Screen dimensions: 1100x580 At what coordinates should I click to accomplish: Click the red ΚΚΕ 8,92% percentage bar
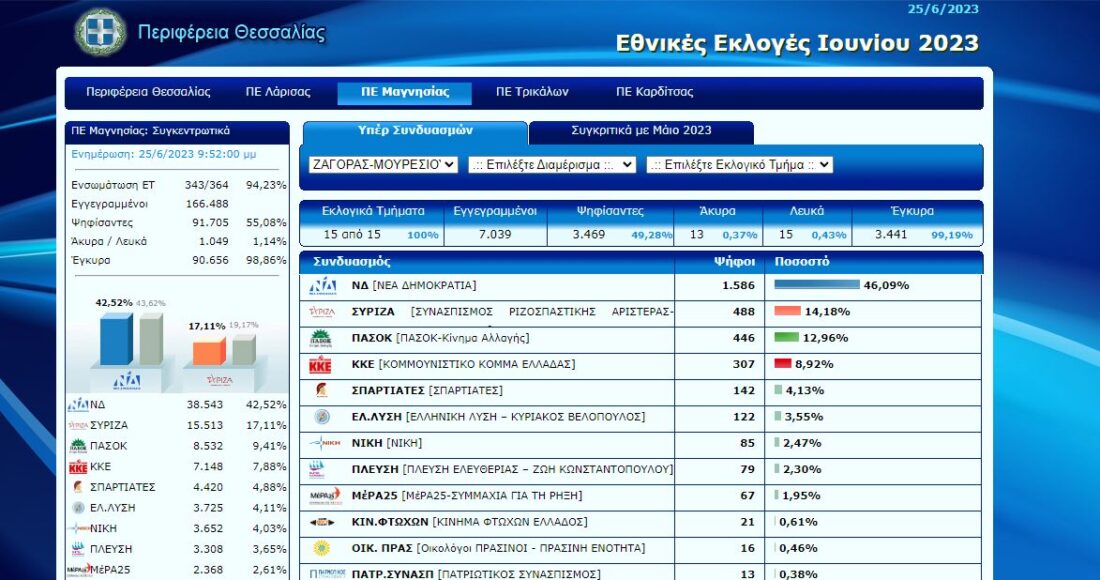point(783,364)
